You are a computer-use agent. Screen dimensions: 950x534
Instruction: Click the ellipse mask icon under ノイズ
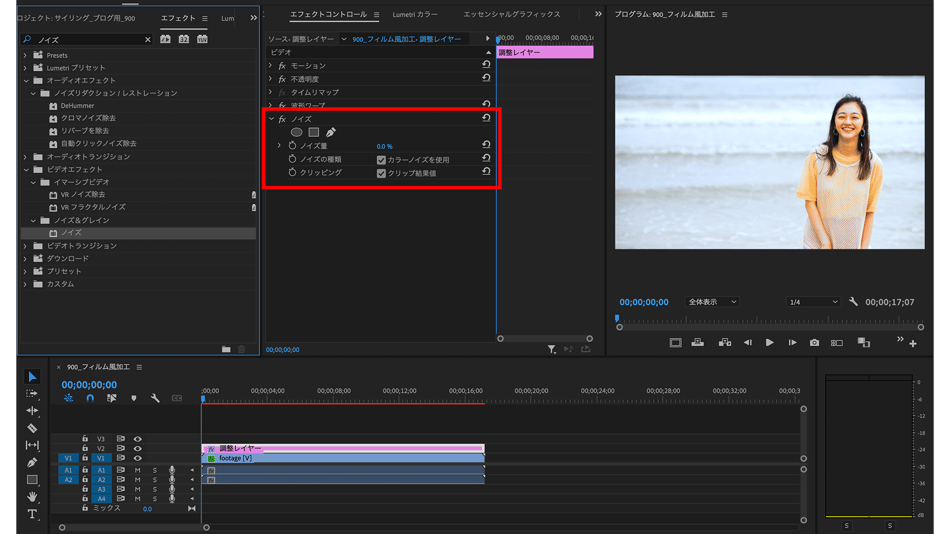pos(296,132)
